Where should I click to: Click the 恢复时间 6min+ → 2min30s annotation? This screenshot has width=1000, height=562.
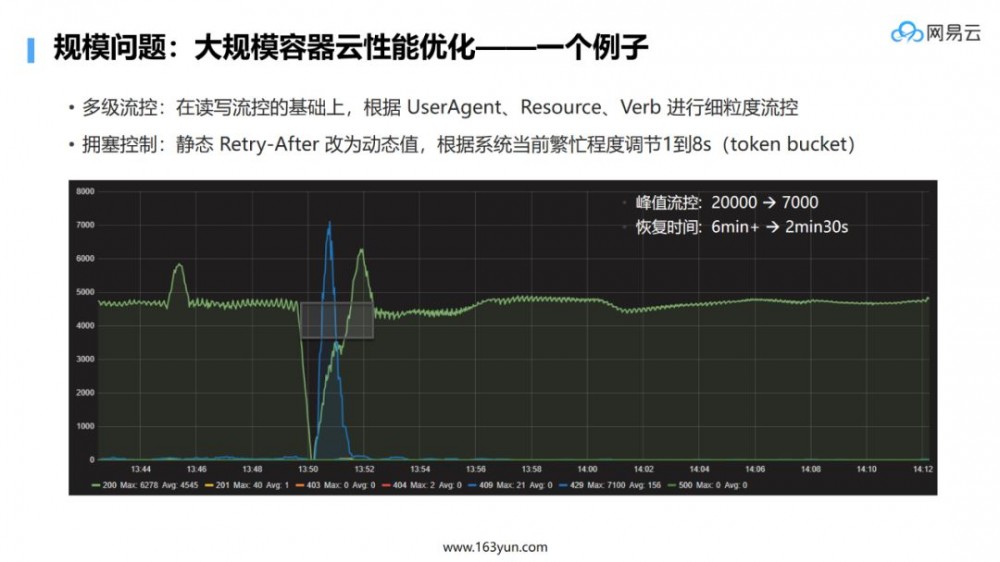[x=742, y=227]
